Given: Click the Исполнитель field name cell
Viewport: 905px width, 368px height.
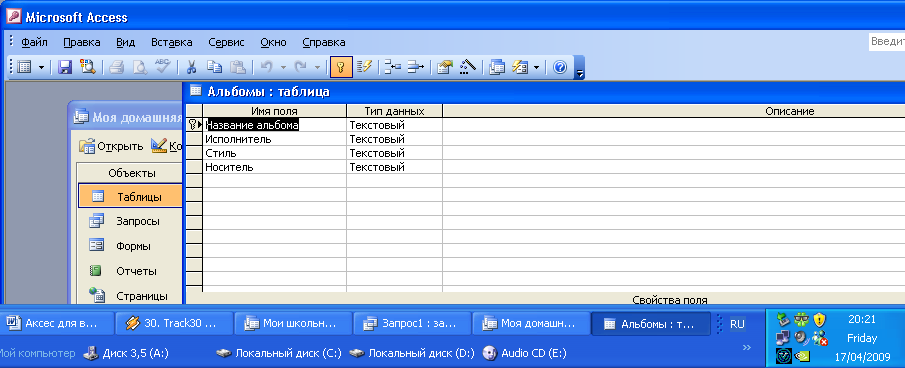Looking at the screenshot, I should pyautogui.click(x=274, y=139).
